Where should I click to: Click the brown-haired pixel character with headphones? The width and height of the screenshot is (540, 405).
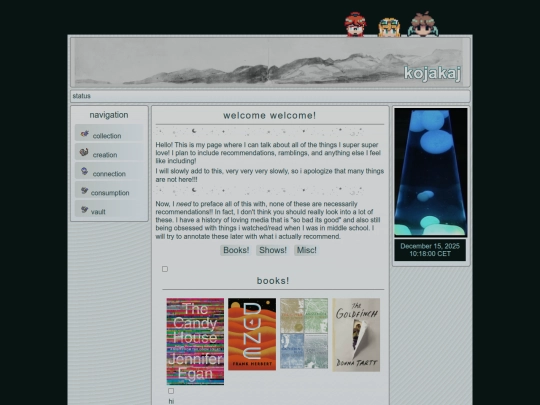[x=423, y=24]
